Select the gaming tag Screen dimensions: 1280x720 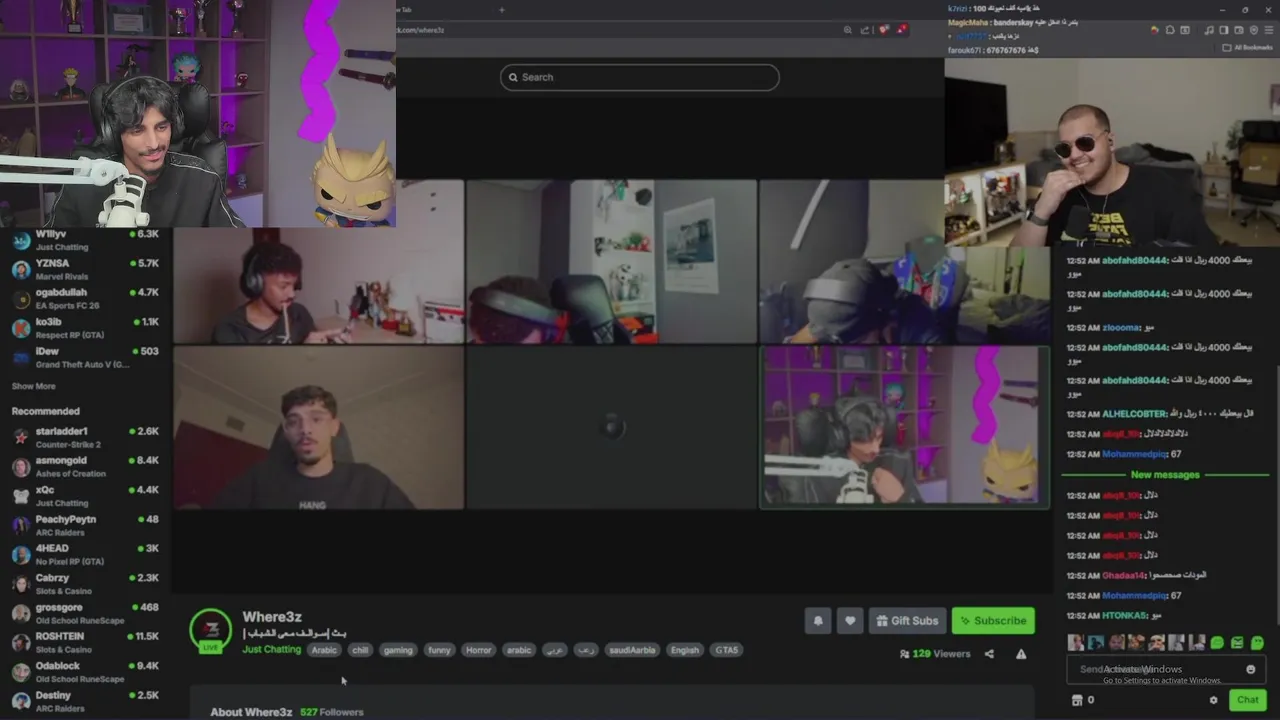(398, 650)
